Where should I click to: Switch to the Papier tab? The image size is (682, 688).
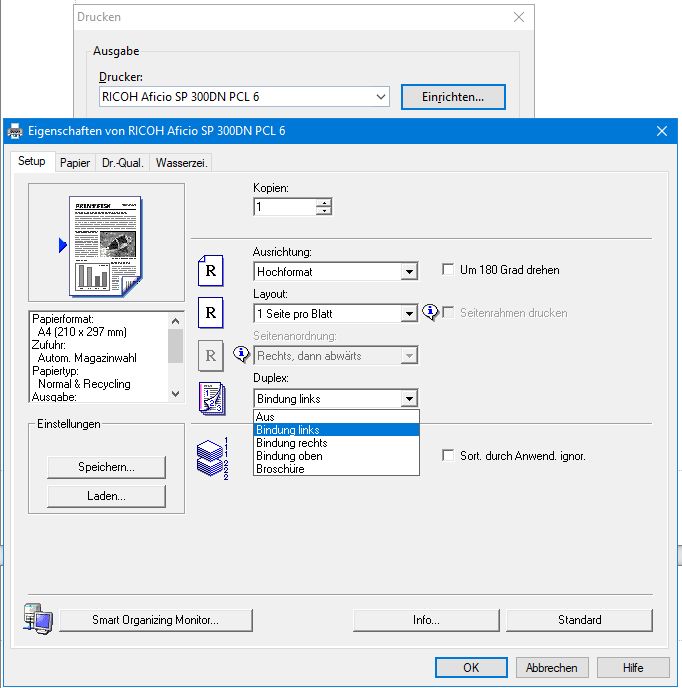pos(75,163)
